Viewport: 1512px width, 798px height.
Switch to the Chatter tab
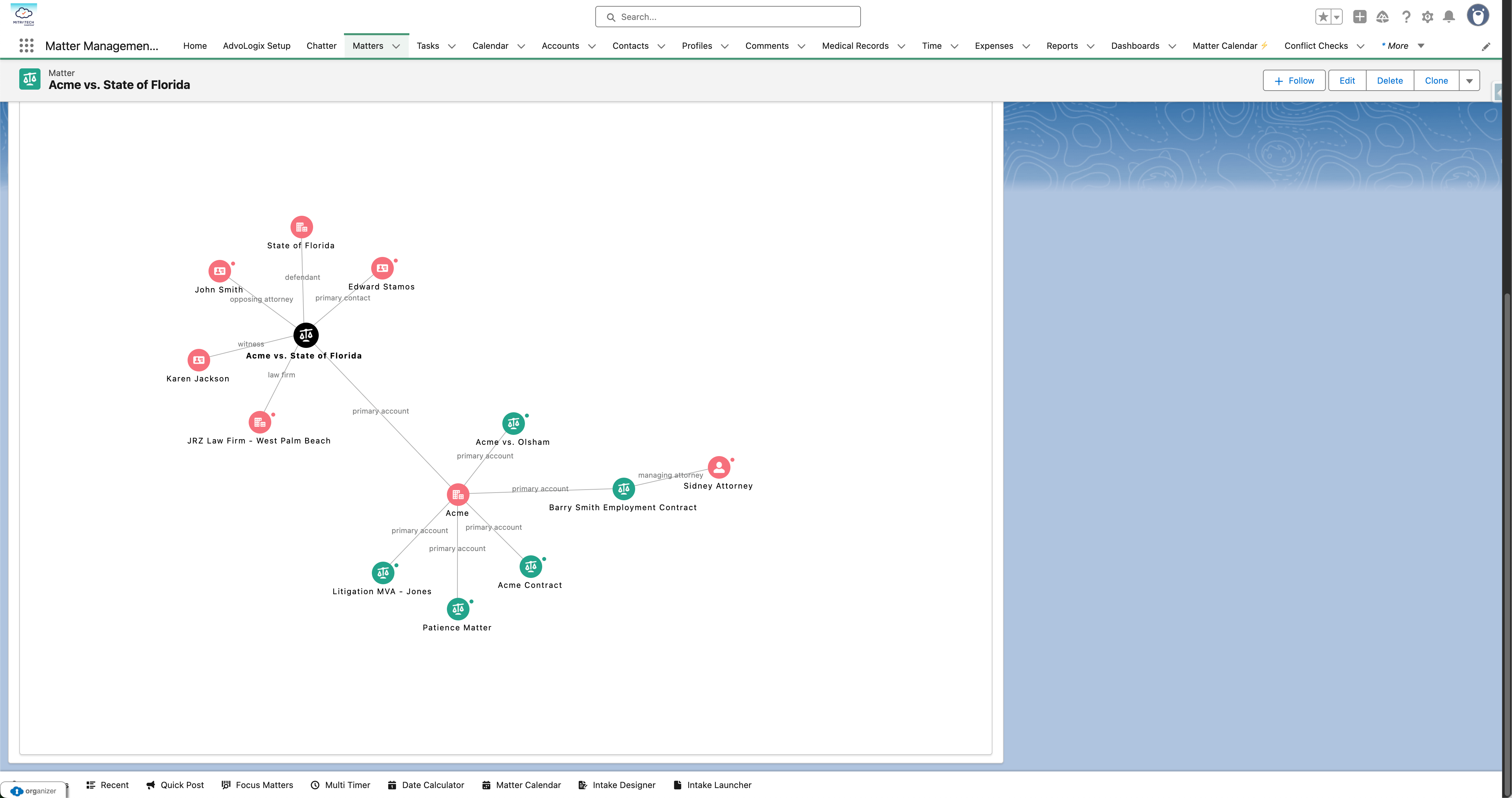pos(321,46)
